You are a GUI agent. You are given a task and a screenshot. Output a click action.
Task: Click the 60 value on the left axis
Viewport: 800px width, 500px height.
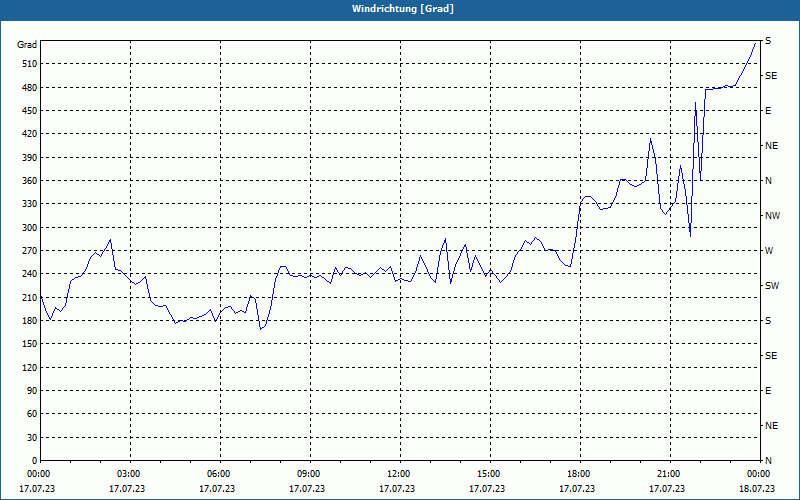pos(32,414)
